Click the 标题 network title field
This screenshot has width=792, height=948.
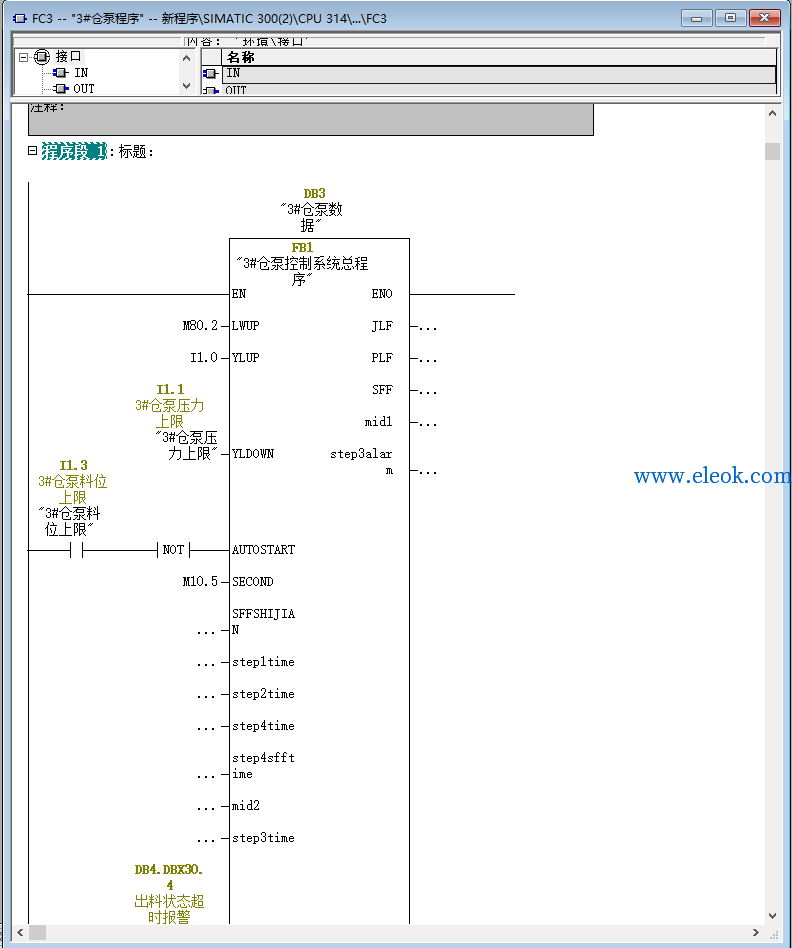coord(136,151)
